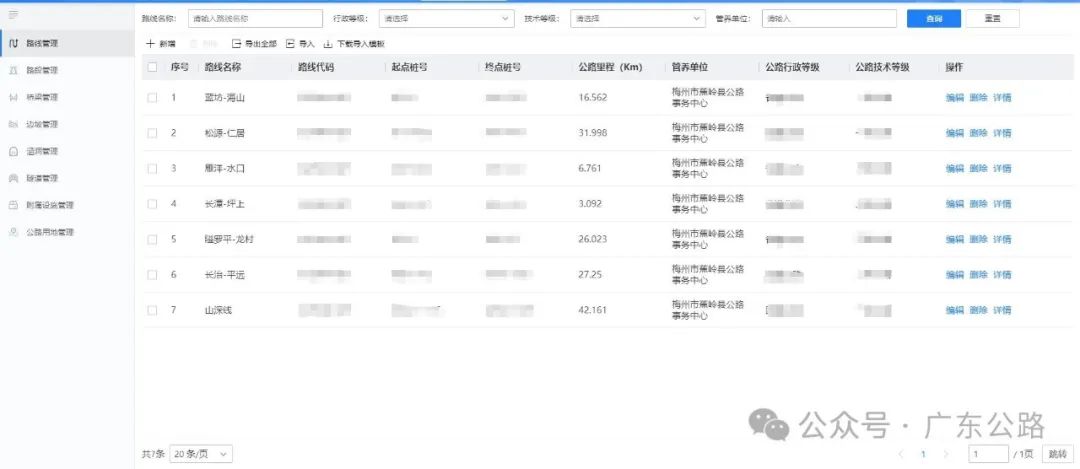Click the 路线管理 sidebar icon
The width and height of the screenshot is (1080, 469).
(x=14, y=43)
